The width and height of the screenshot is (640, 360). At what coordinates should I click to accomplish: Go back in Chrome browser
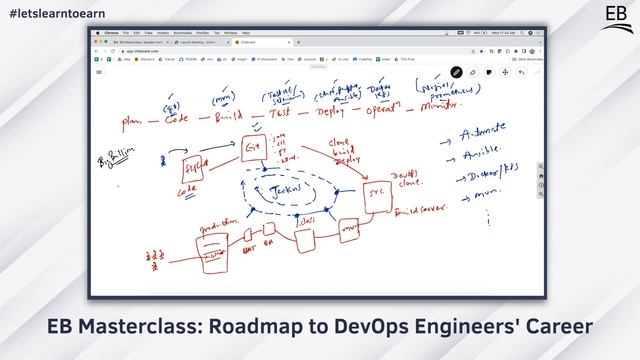coord(97,51)
